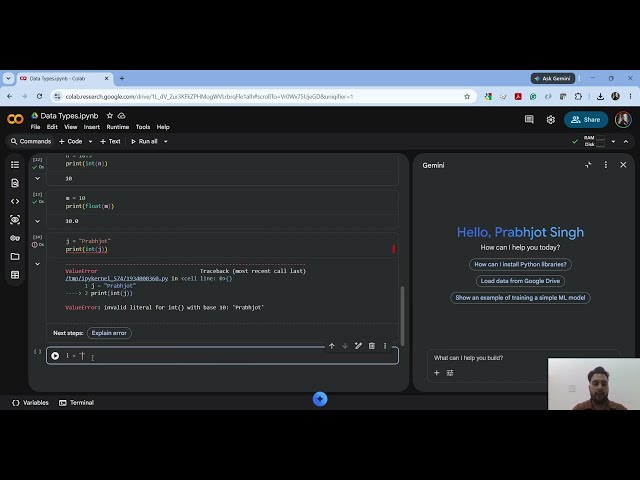Viewport: 640px width, 480px height.
Task: Reload the page
Action: click(x=39, y=96)
